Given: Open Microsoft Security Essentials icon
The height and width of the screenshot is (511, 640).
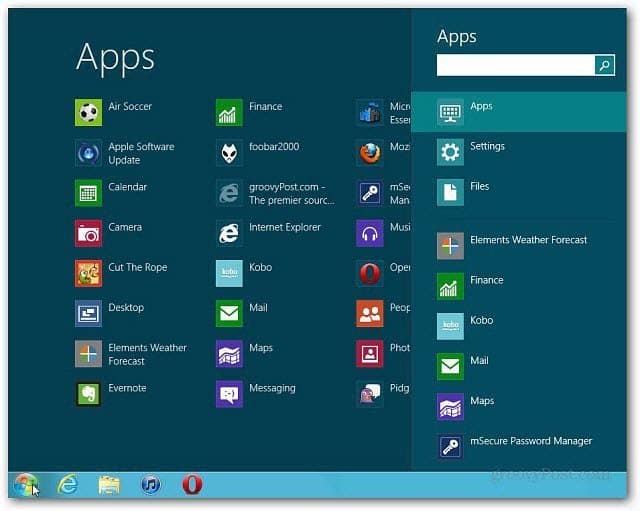Looking at the screenshot, I should point(370,112).
